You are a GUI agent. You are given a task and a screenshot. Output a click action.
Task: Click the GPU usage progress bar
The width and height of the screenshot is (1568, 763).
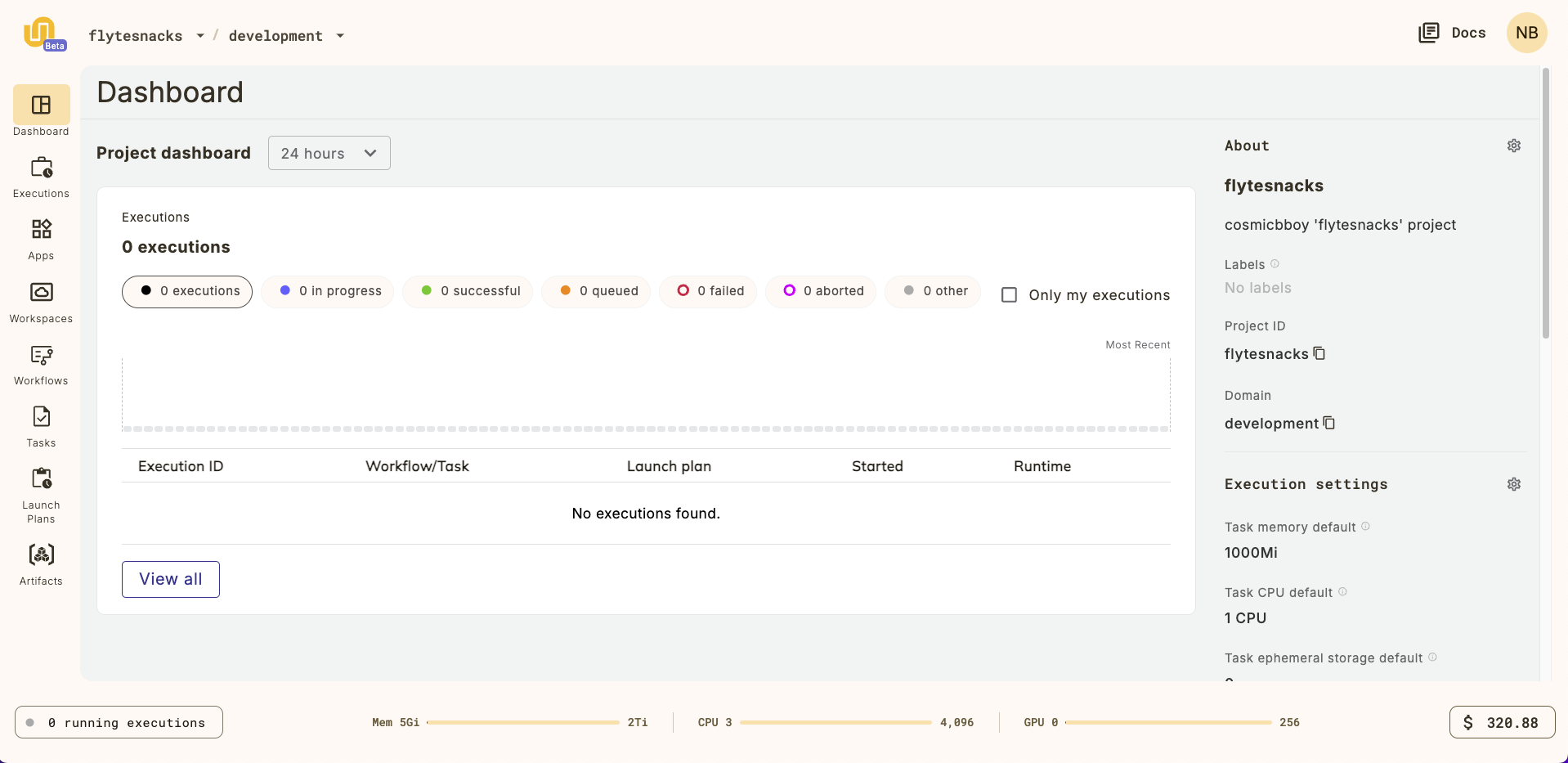pyautogui.click(x=1168, y=722)
